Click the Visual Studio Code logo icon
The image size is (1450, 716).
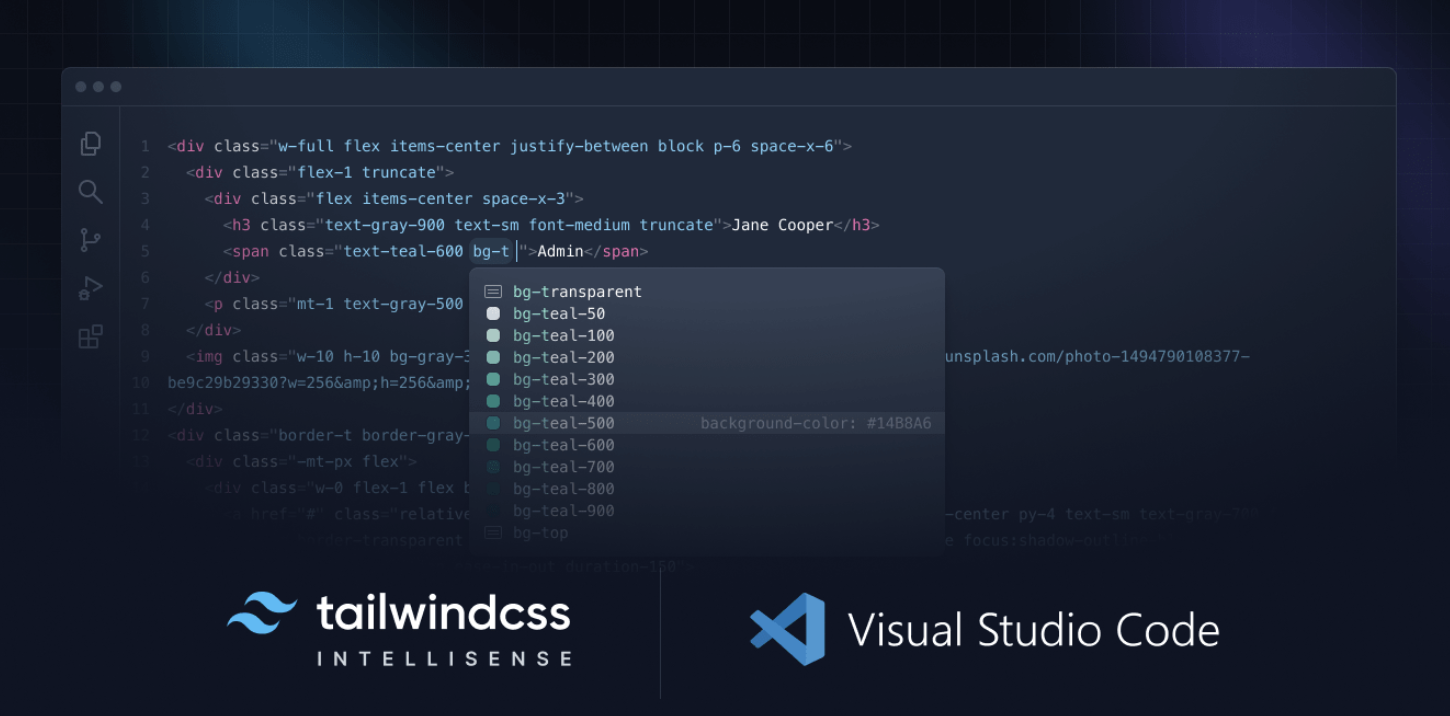click(788, 629)
